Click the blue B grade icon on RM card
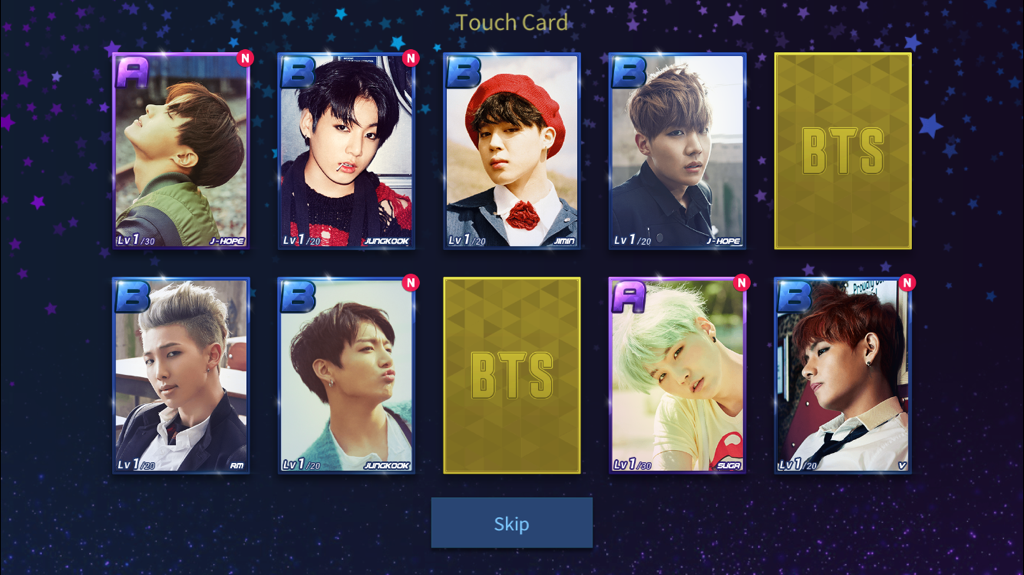The height and width of the screenshot is (575, 1024). click(x=133, y=297)
